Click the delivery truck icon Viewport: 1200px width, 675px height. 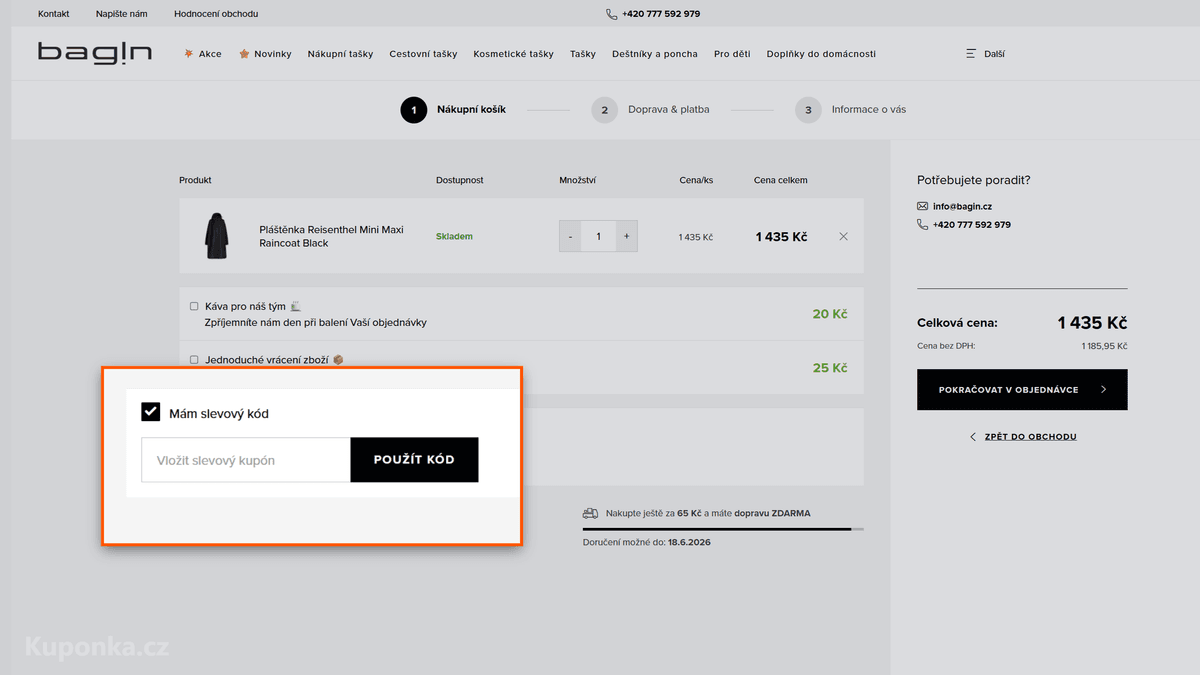(590, 513)
